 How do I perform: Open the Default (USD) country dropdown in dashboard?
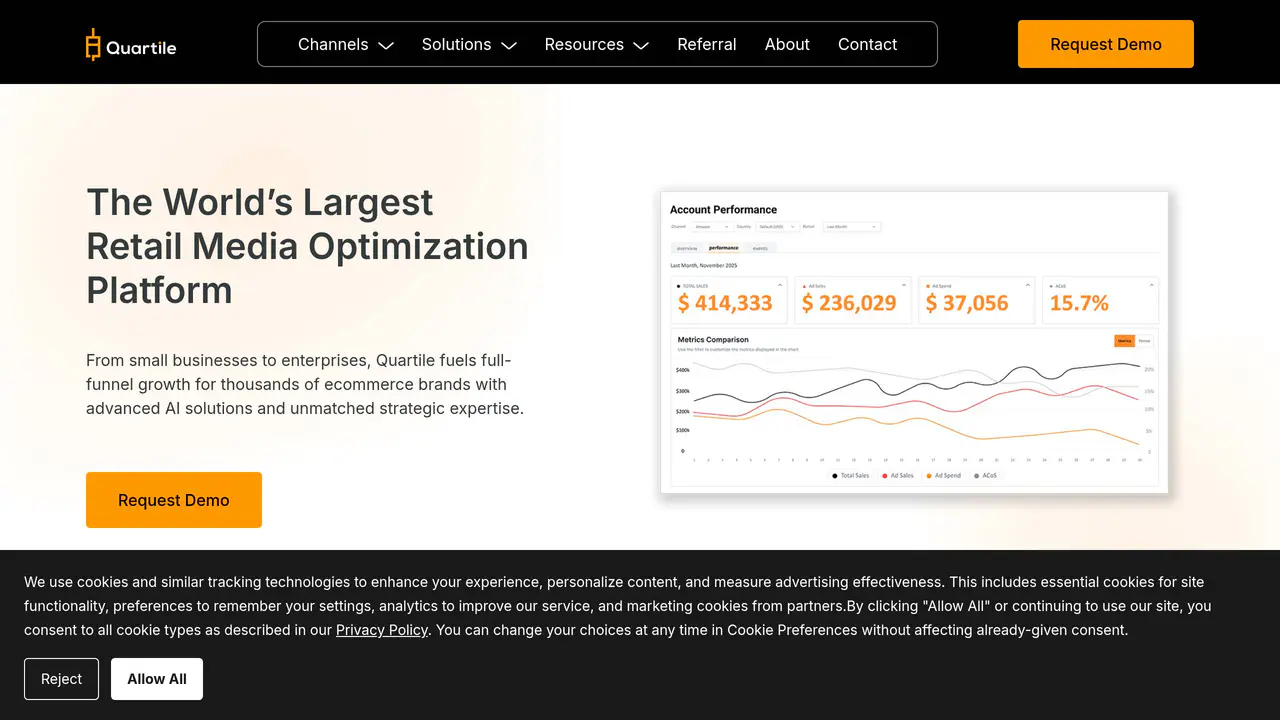tap(777, 227)
